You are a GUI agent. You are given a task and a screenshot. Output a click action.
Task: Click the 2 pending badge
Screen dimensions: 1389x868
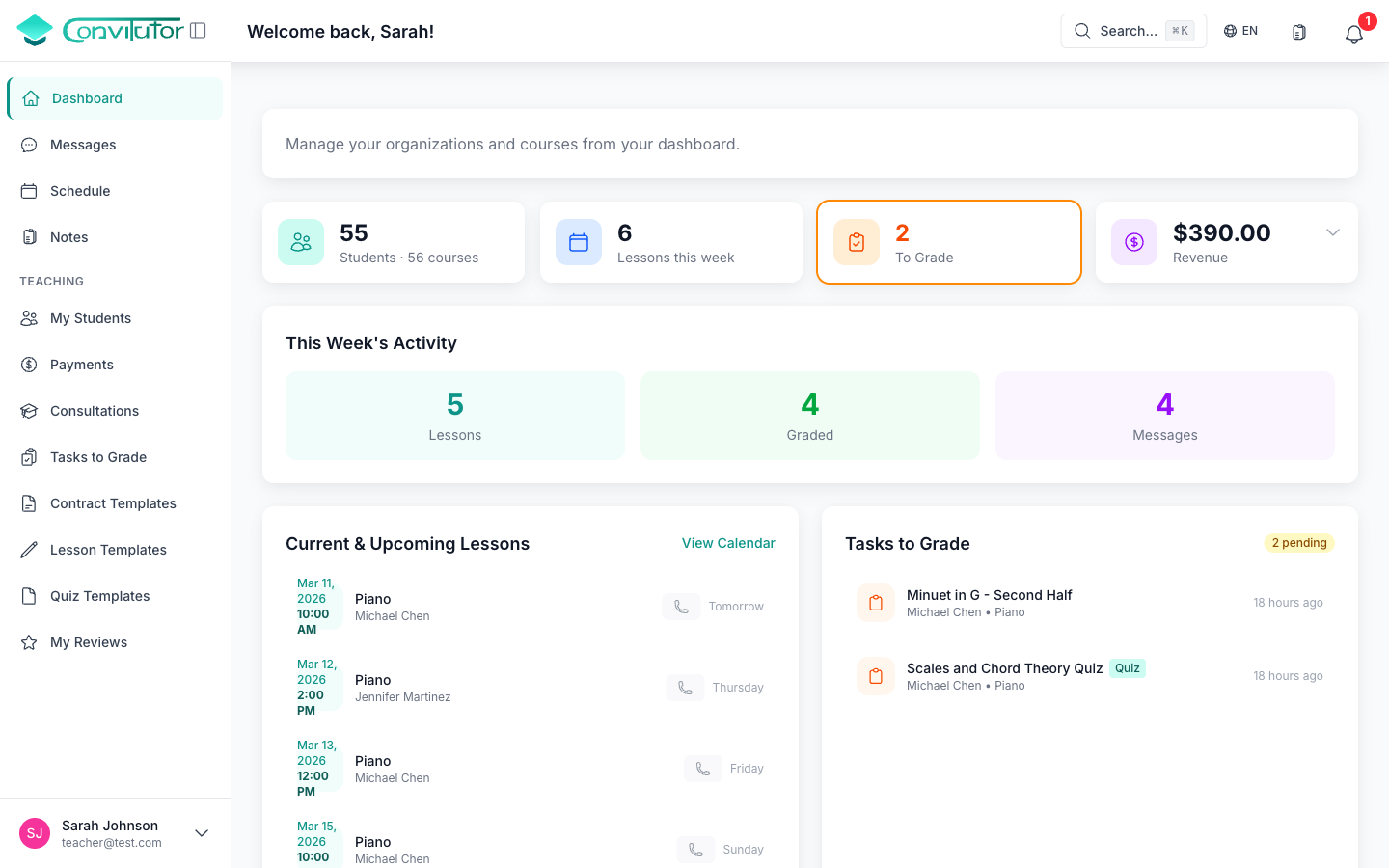pos(1299,543)
